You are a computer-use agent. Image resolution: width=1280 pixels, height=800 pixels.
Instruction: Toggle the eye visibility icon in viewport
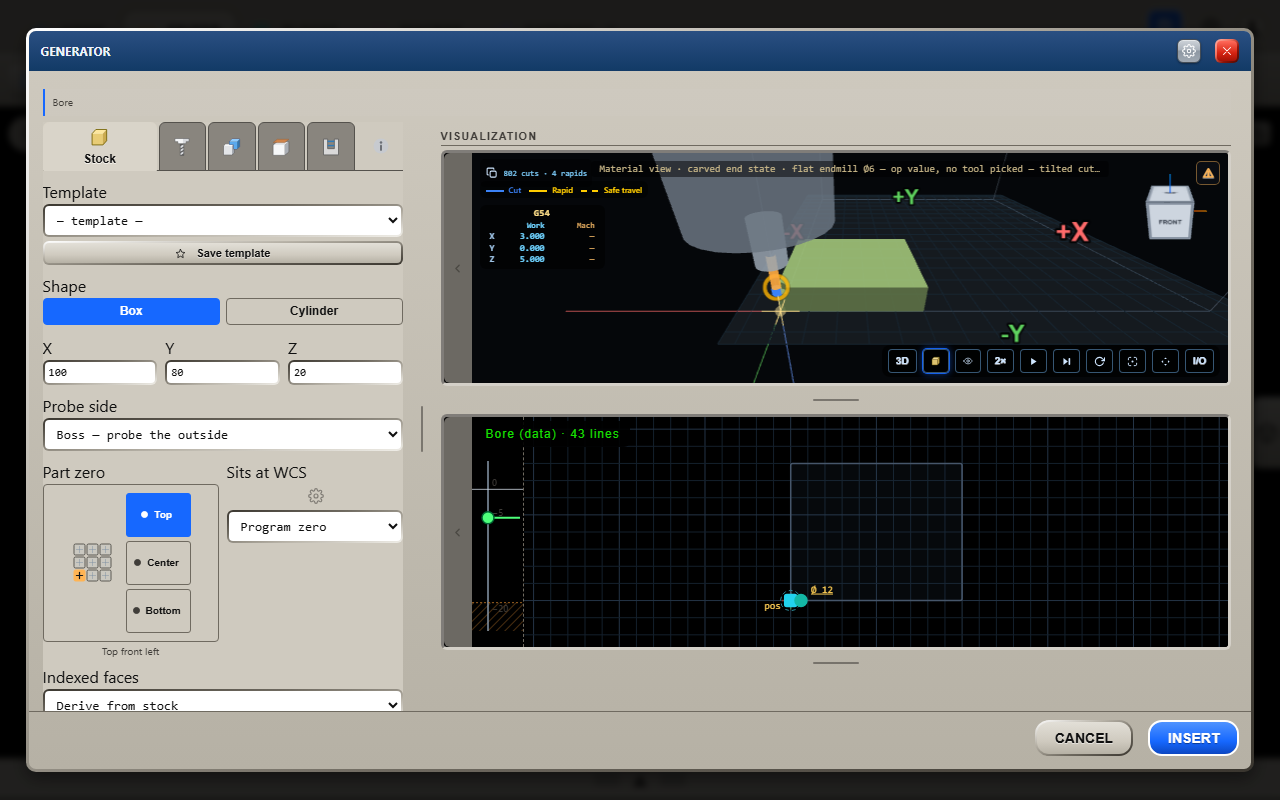pos(968,361)
